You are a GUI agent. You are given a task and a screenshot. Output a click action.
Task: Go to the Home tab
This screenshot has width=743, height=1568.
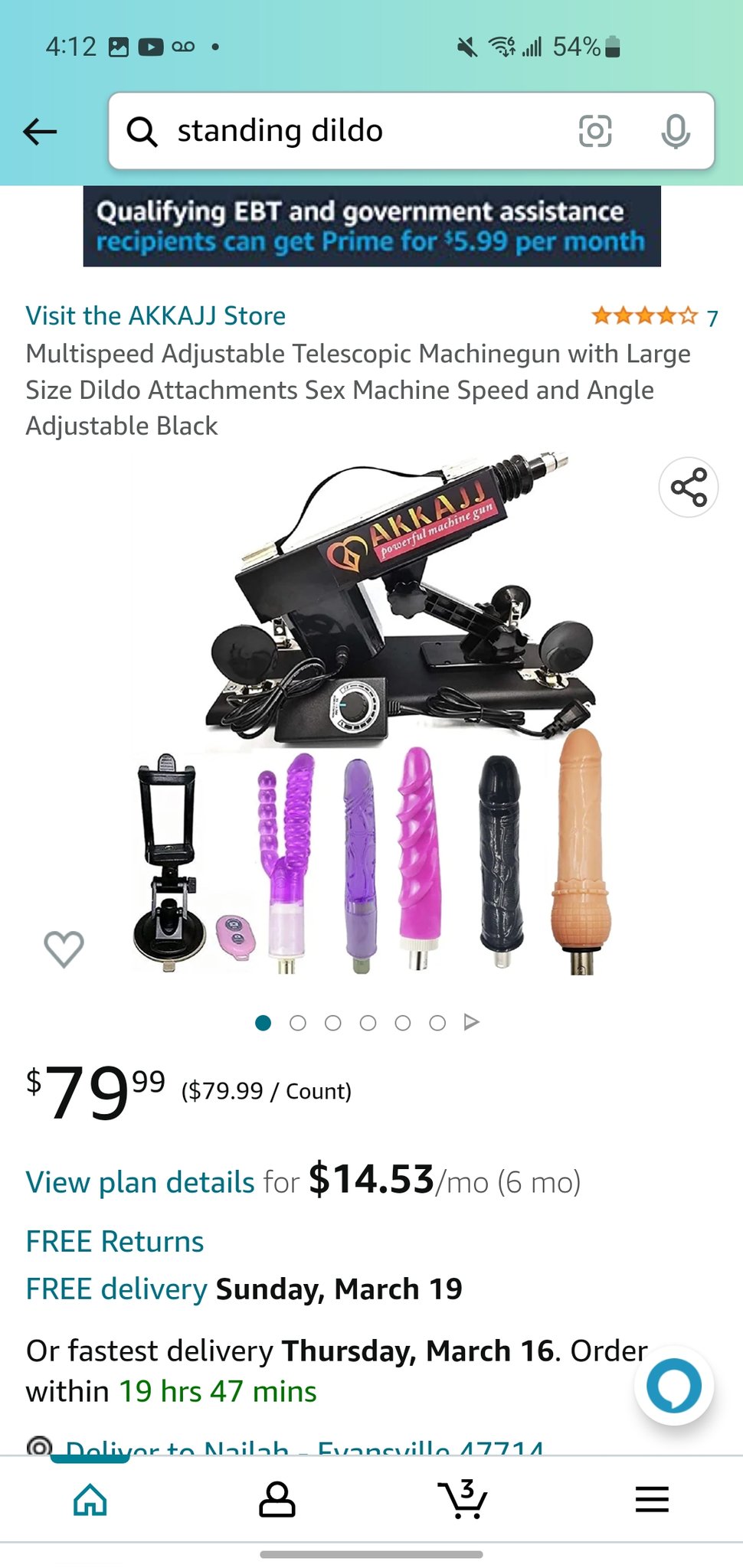click(x=90, y=1499)
